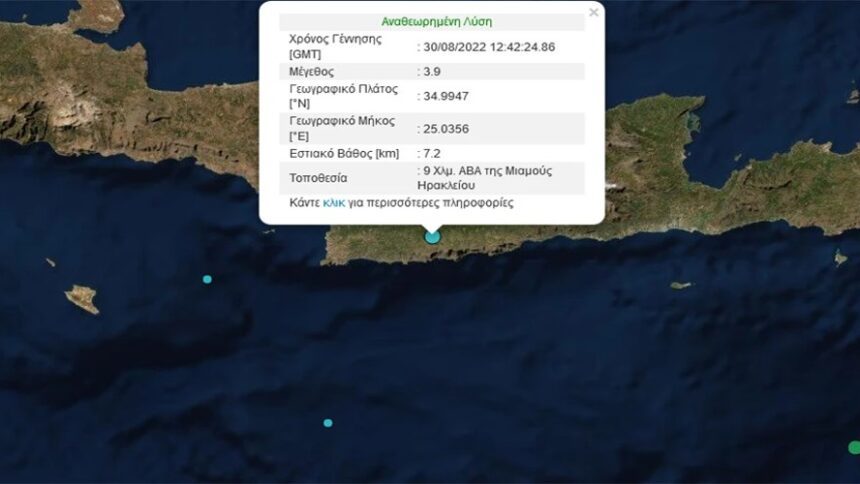Click the small islet northwest of Gavdos
The image size is (860, 484).
click(50, 262)
